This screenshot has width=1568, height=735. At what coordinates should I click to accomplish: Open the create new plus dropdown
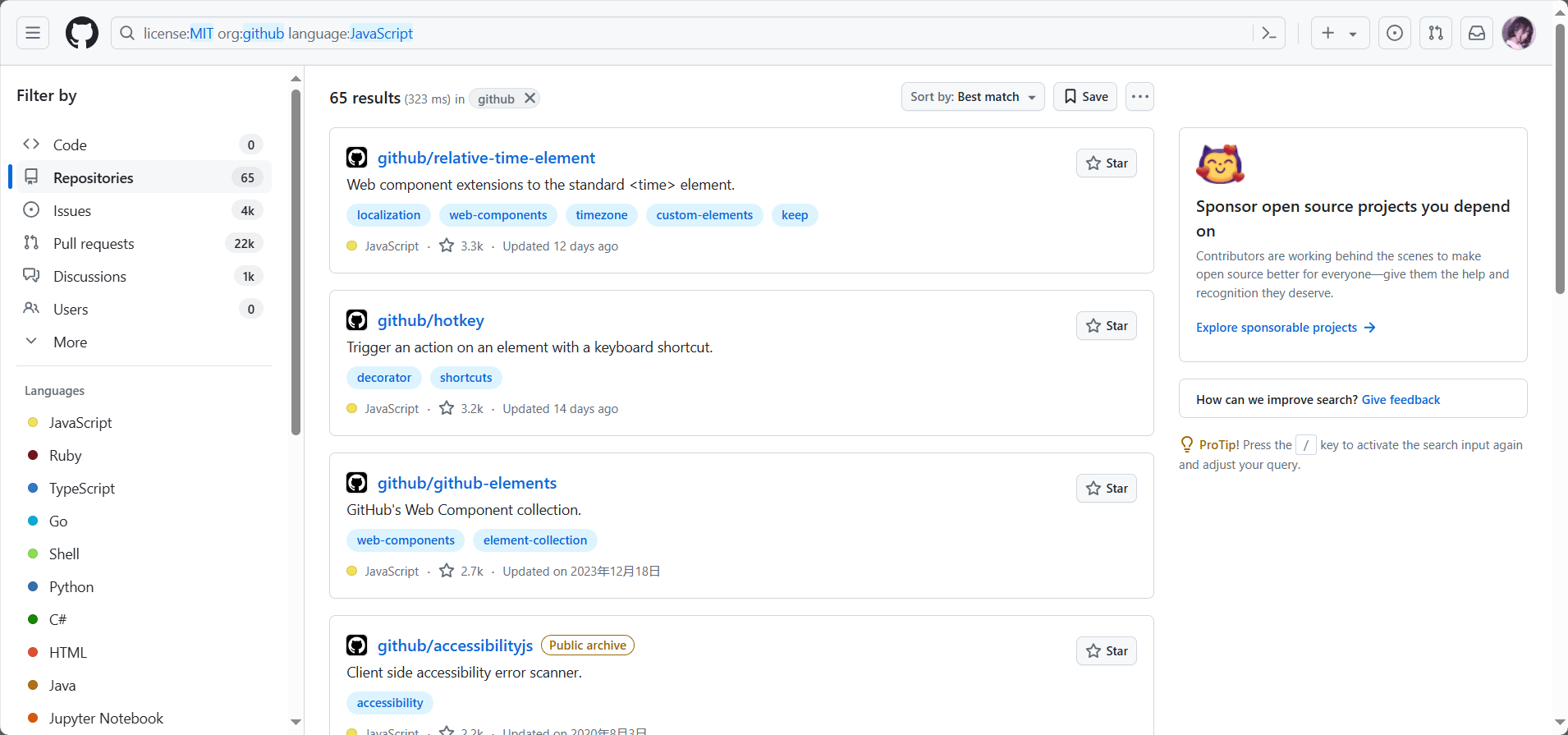coord(1339,33)
